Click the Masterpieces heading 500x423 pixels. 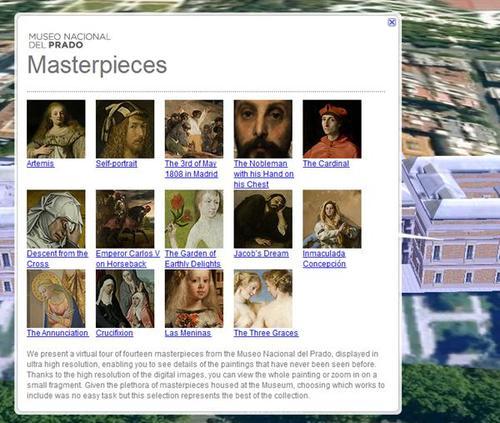(97, 65)
